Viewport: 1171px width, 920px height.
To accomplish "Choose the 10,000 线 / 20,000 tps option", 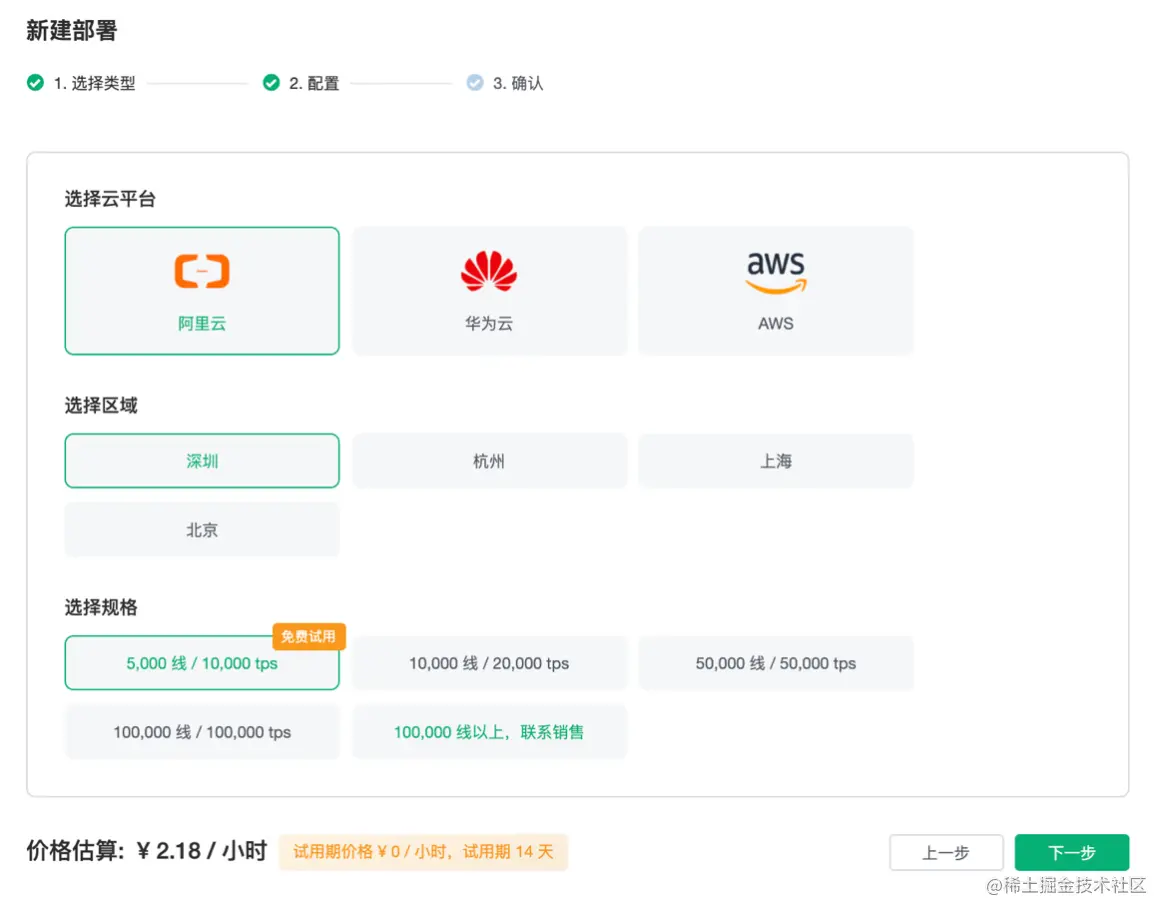I will point(488,663).
